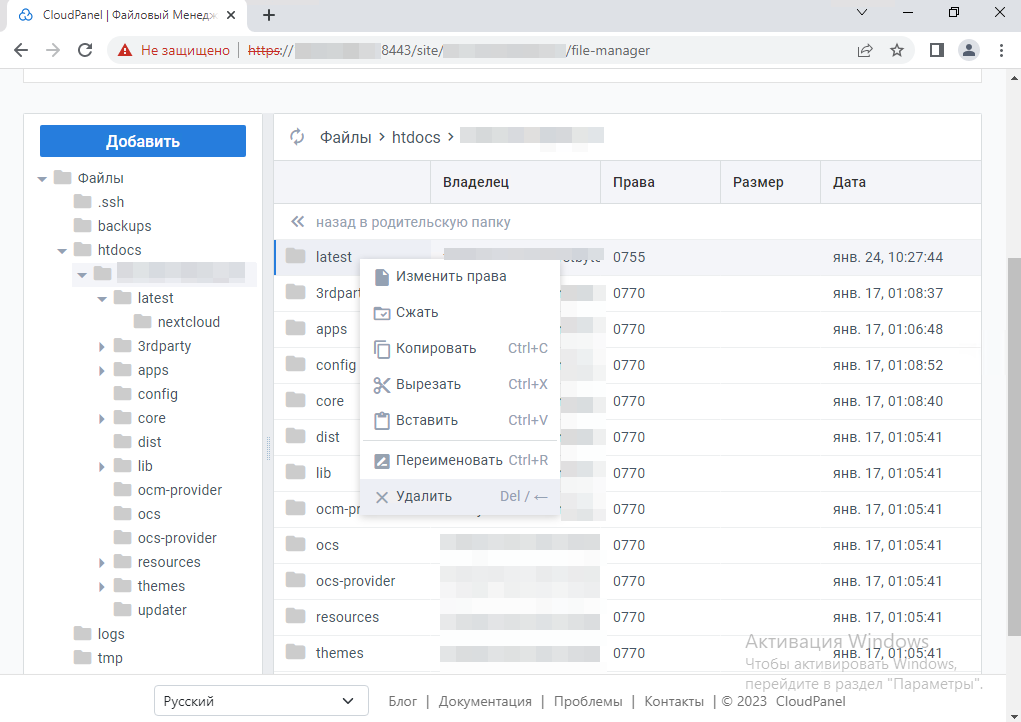Click the archive icon next to Сжать
The height and width of the screenshot is (722, 1021).
pos(381,313)
